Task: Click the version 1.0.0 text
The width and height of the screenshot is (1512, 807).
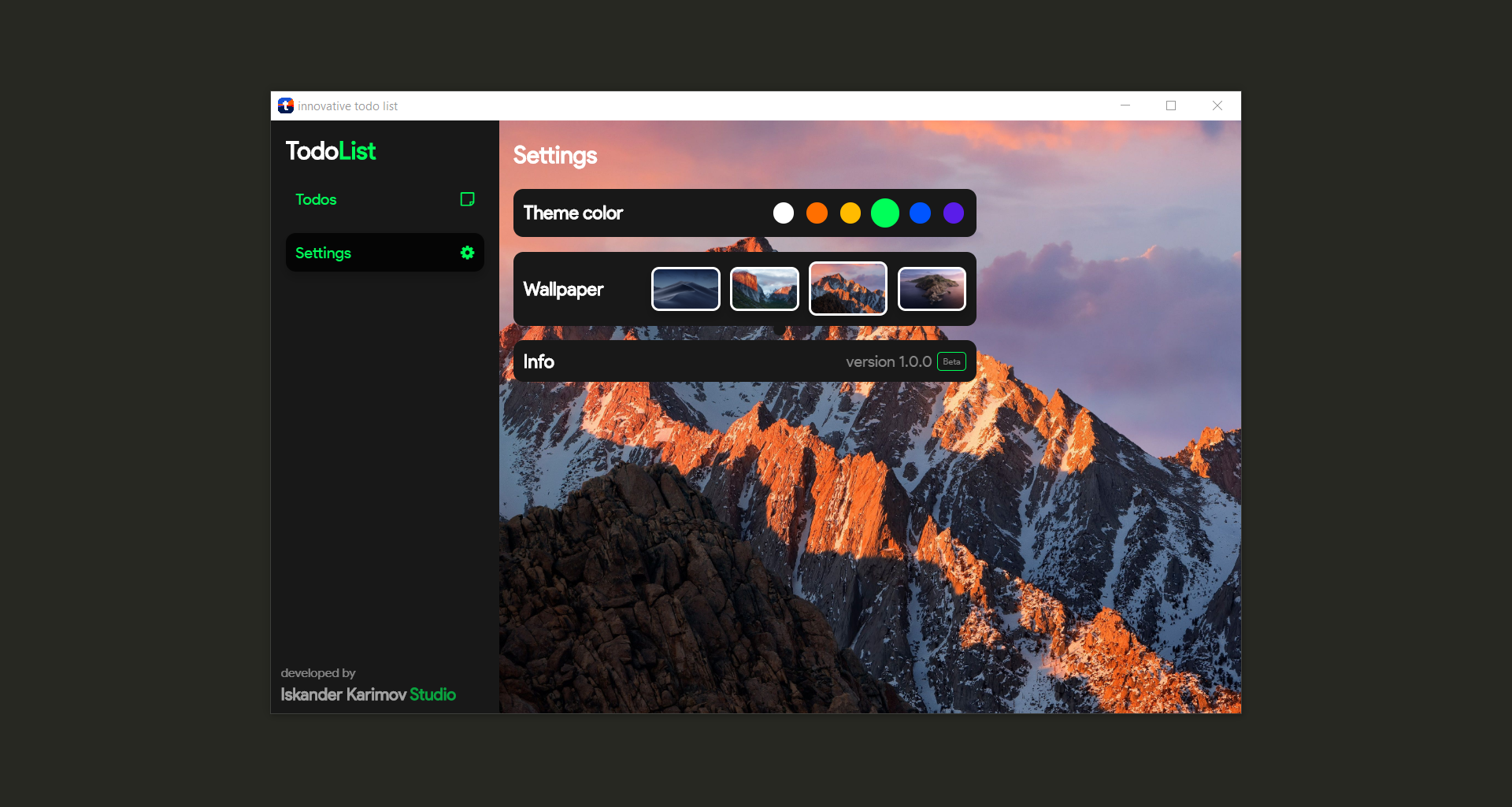Action: (888, 361)
